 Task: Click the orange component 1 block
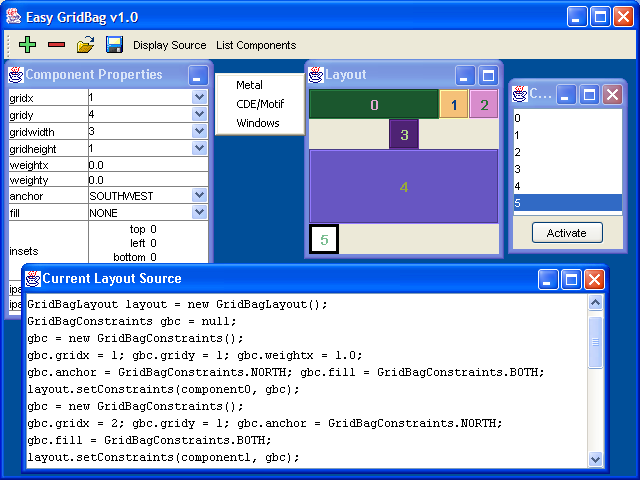454,104
